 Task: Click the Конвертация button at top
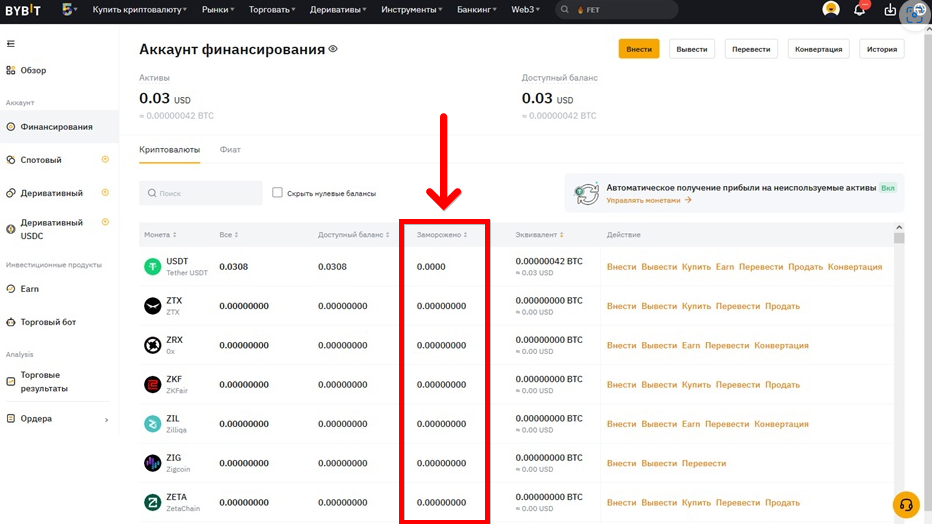(818, 49)
